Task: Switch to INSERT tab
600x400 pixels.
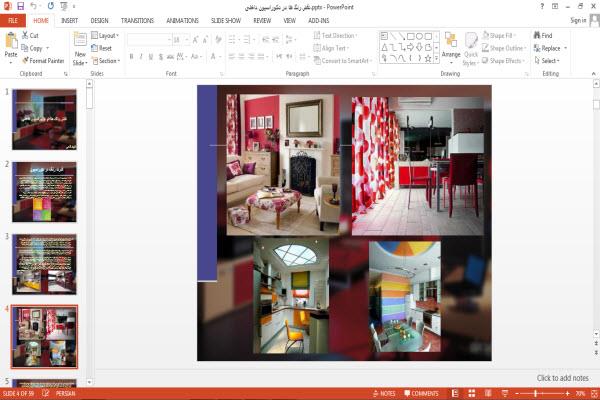Action: [69, 21]
